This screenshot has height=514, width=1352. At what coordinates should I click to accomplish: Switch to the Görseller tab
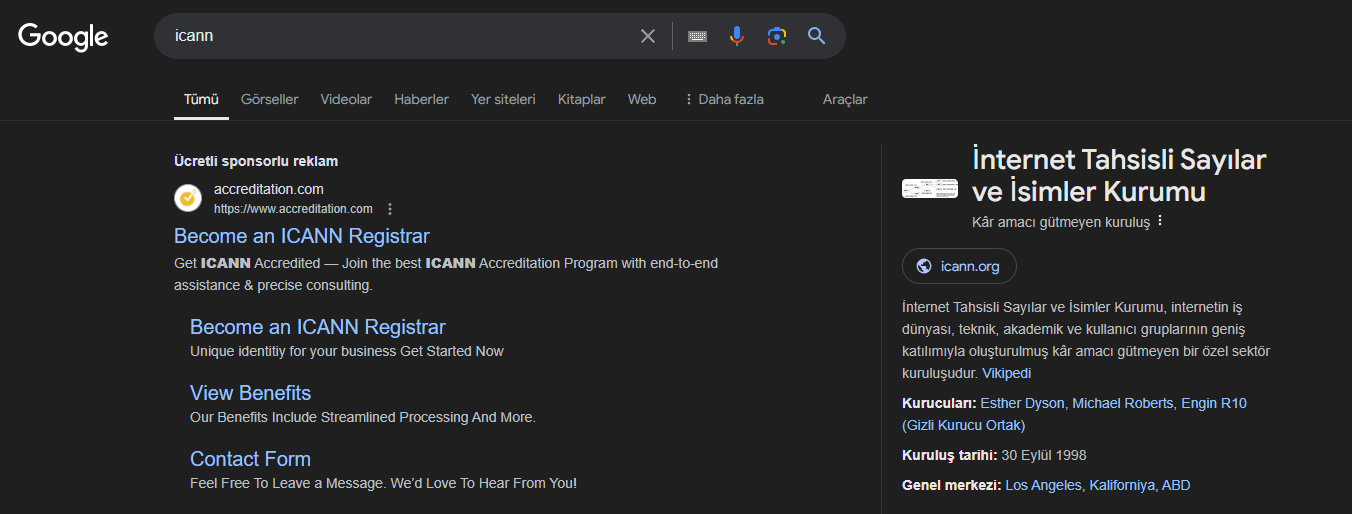coord(270,99)
